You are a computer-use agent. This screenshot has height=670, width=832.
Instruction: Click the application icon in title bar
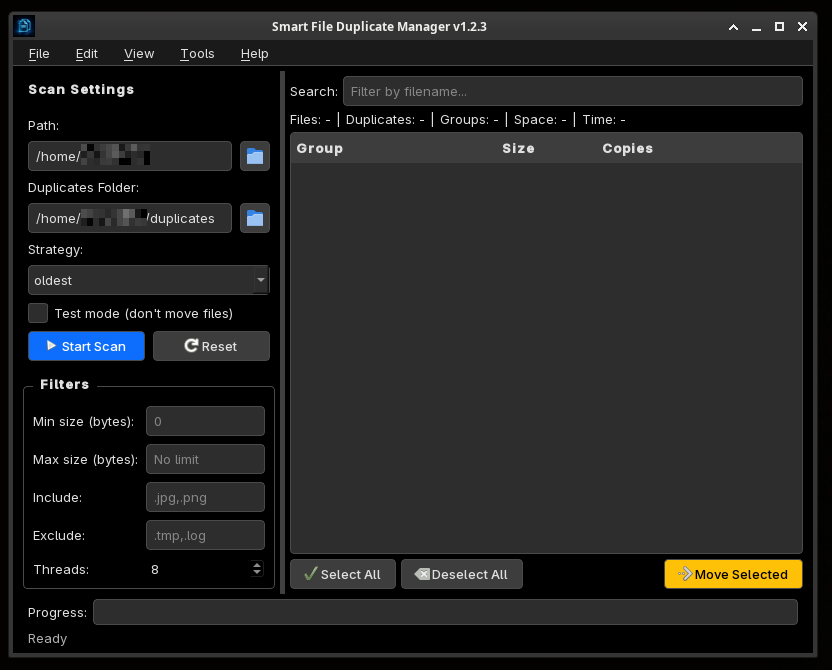(24, 26)
